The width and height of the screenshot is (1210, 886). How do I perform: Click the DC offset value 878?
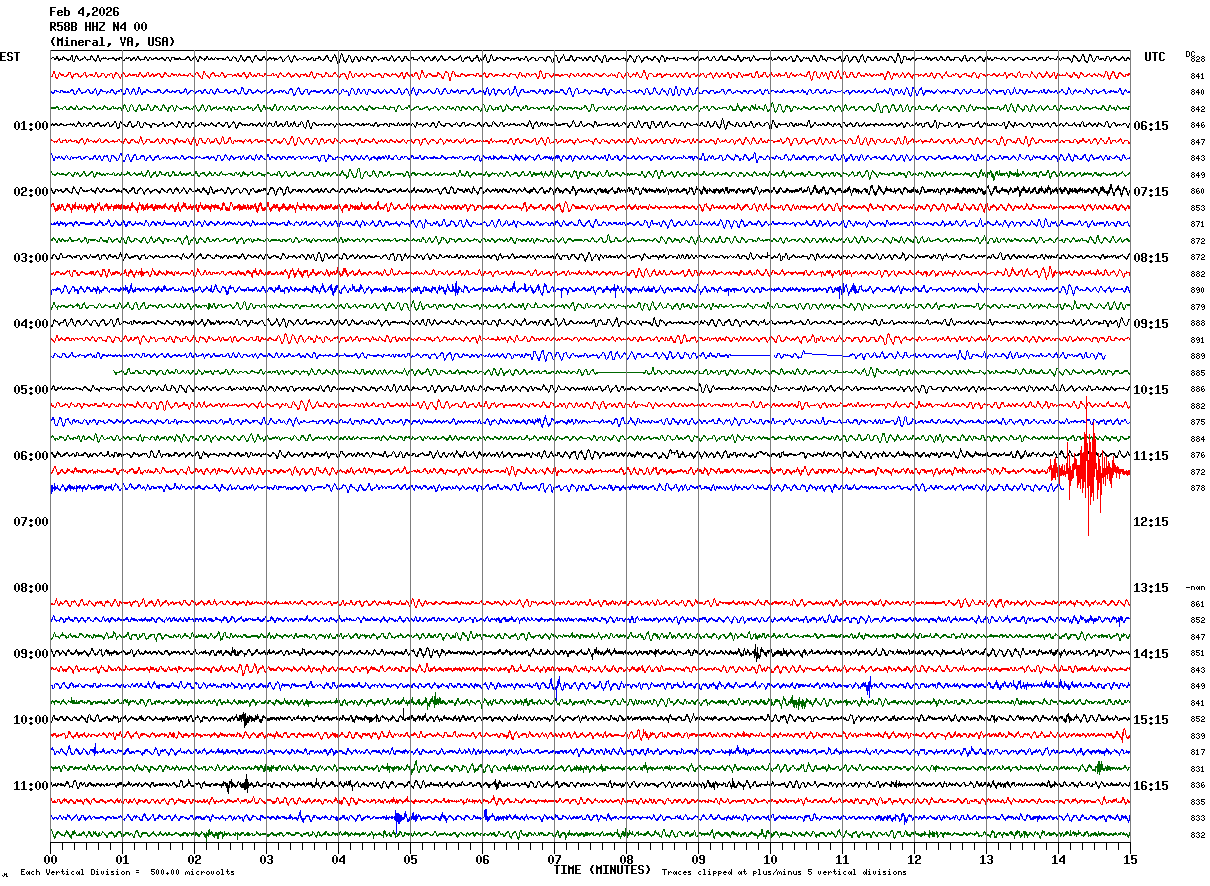click(1198, 489)
